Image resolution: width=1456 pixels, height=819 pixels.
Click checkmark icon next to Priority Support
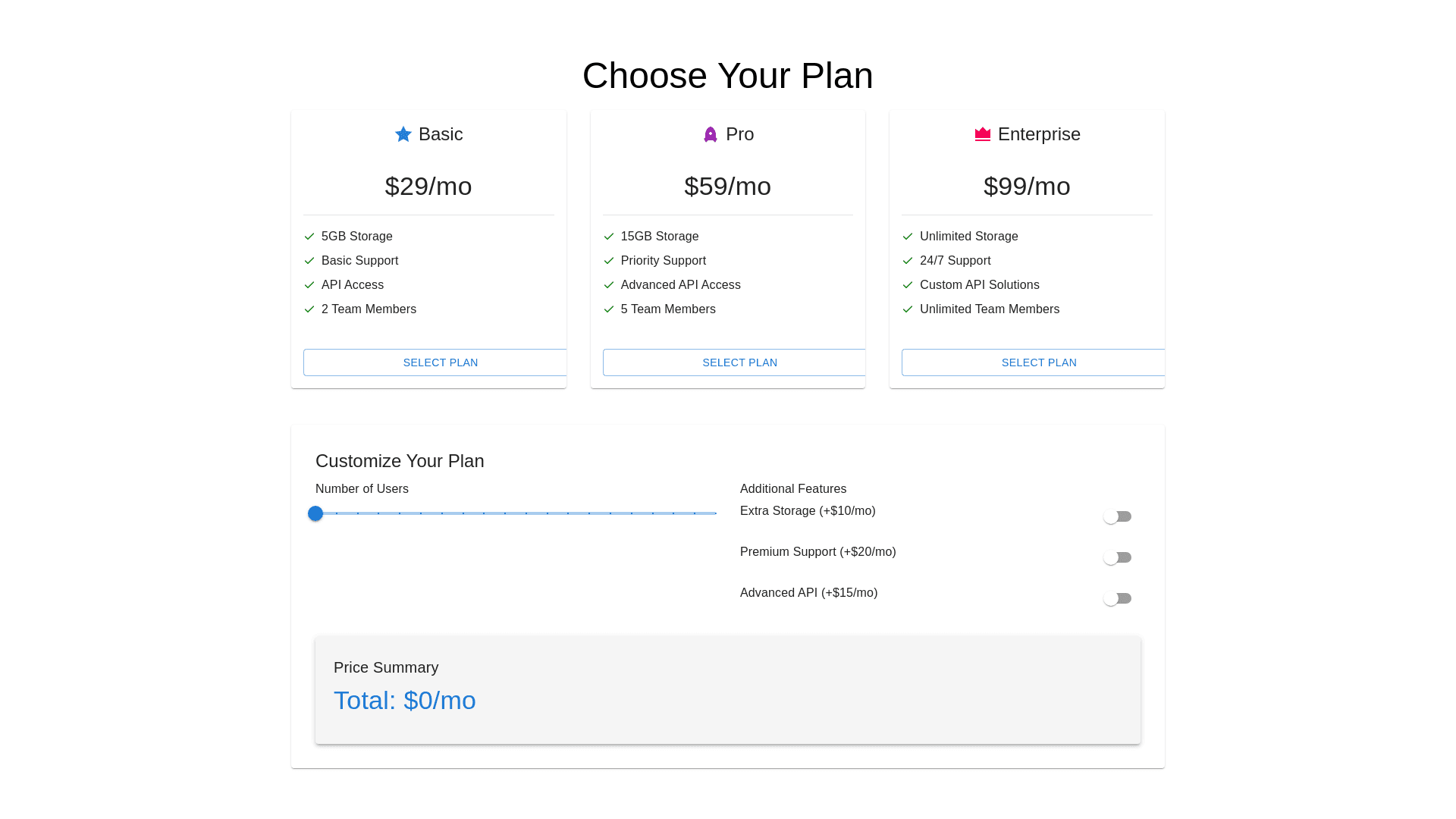click(609, 261)
